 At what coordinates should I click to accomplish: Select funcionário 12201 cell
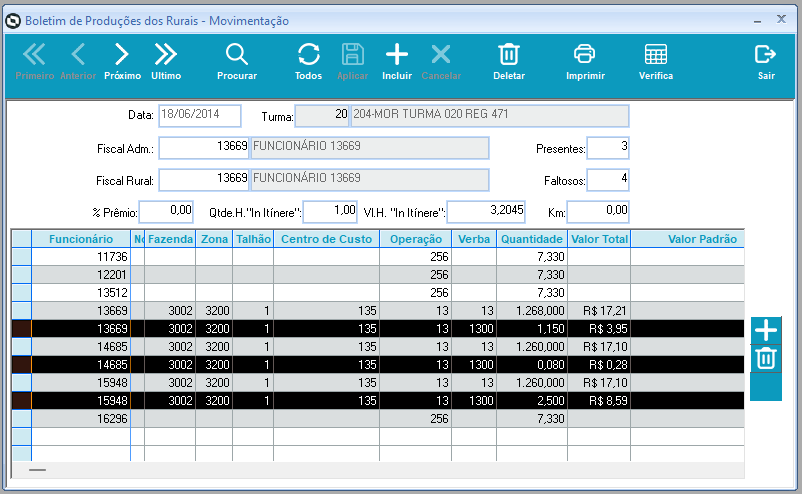(x=81, y=275)
